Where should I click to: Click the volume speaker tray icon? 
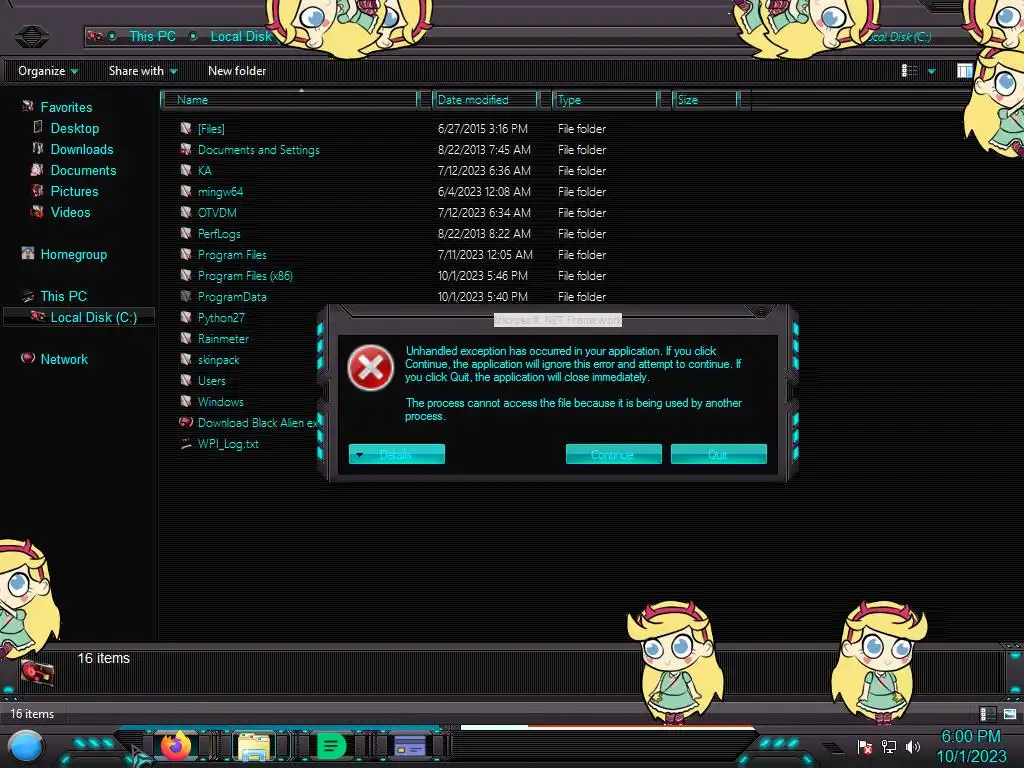click(x=912, y=746)
